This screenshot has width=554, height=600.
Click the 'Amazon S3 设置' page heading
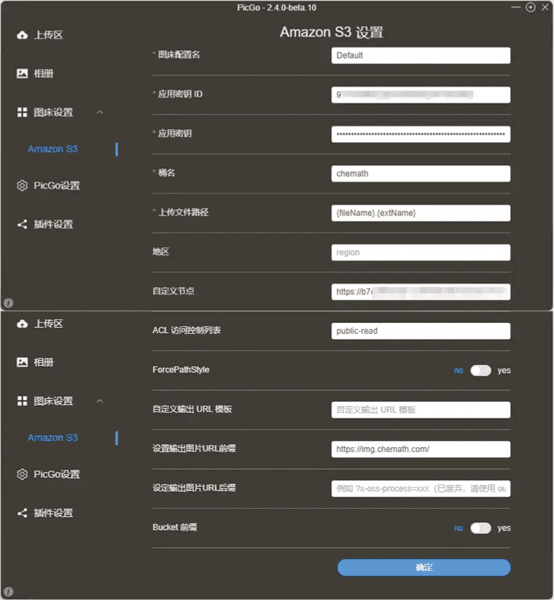point(331,32)
